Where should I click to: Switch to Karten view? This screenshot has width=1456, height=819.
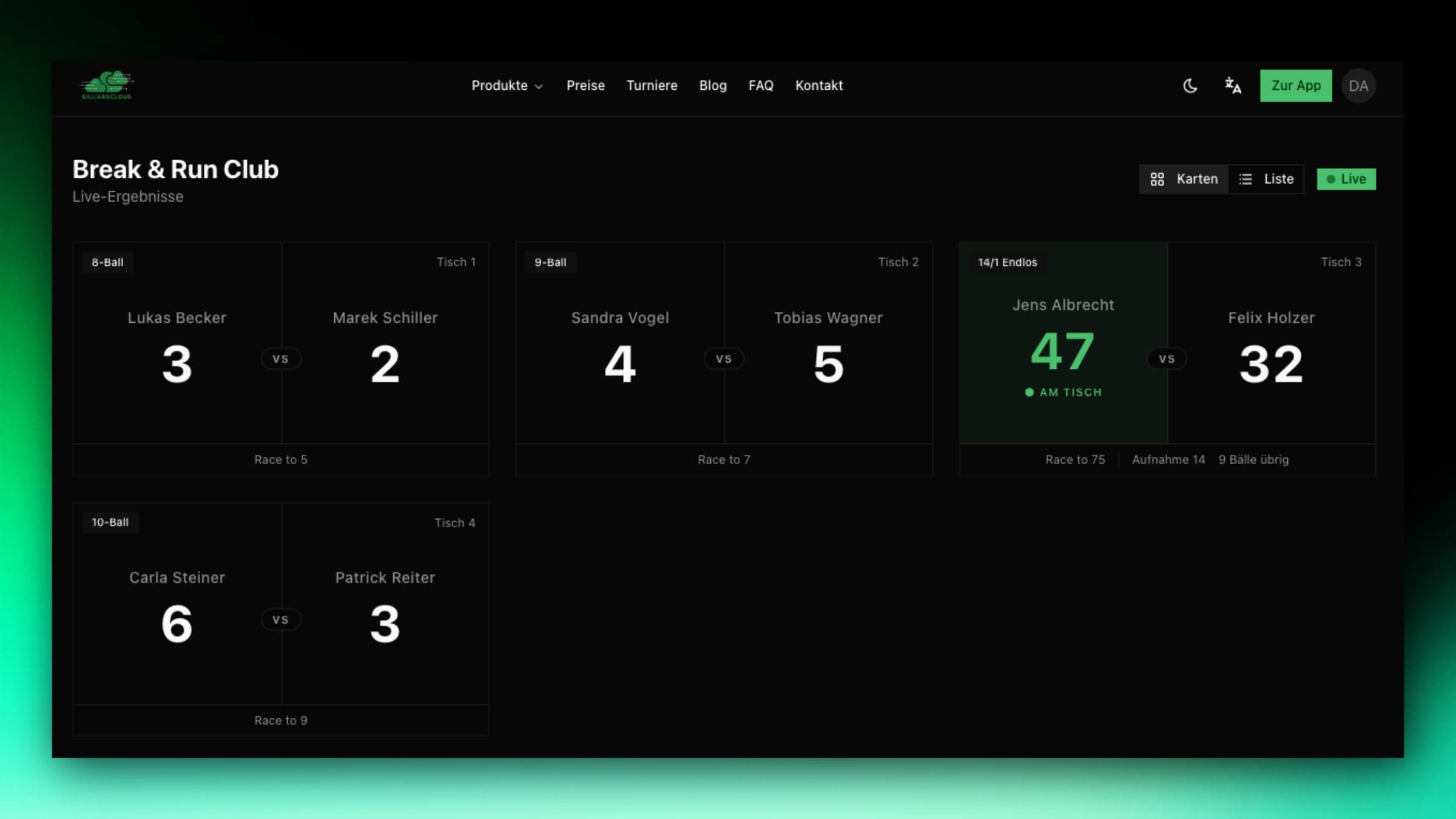pyautogui.click(x=1184, y=179)
